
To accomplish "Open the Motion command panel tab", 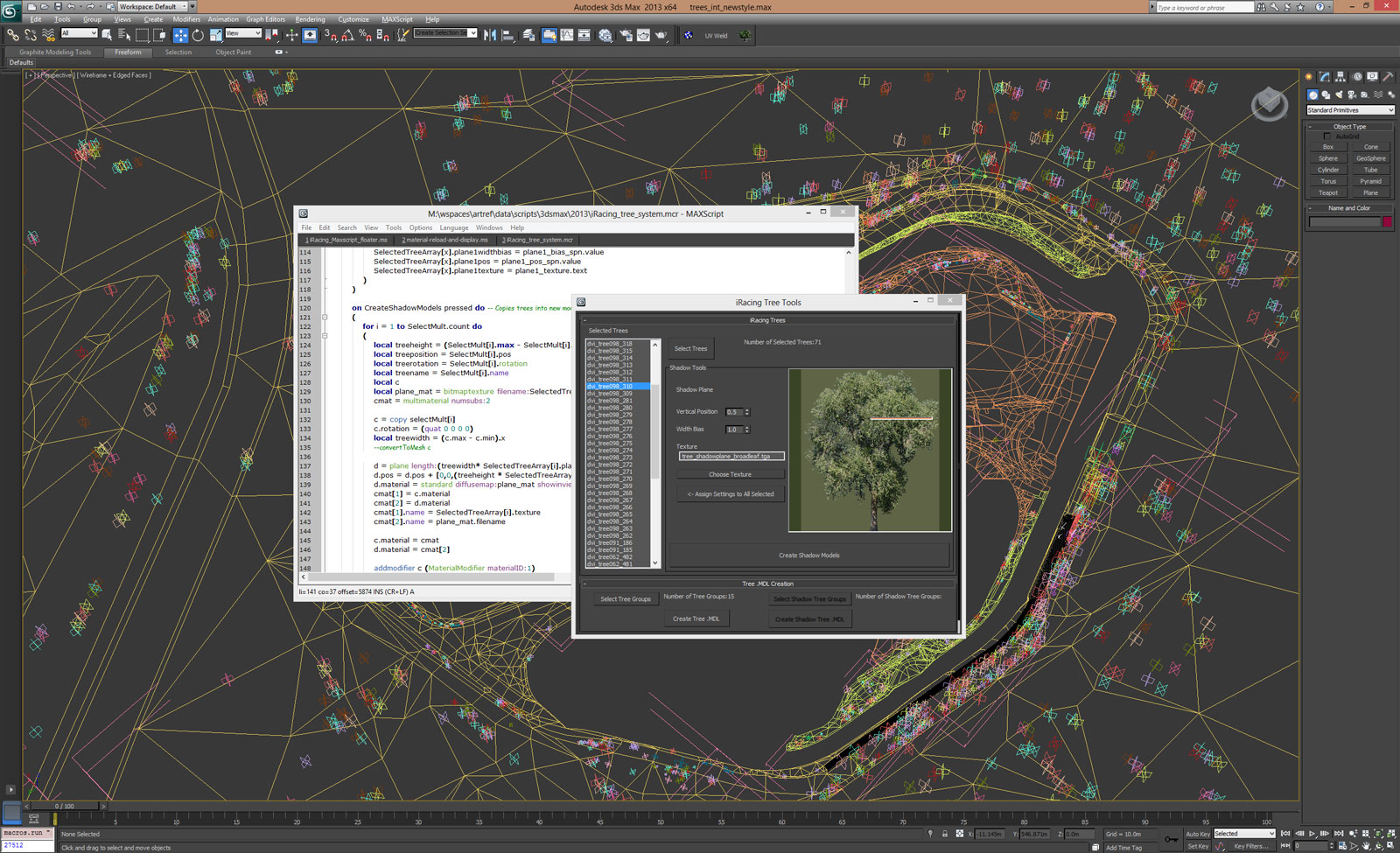I will pyautogui.click(x=1357, y=77).
